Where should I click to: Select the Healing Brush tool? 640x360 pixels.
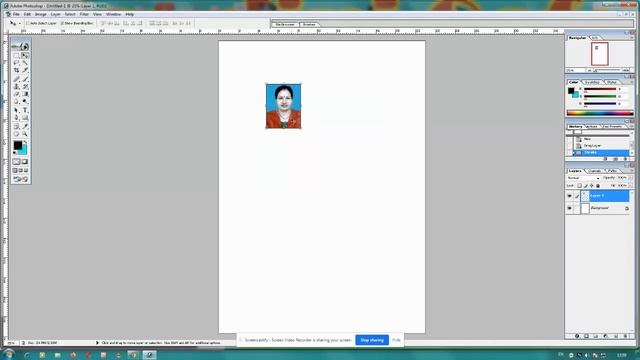16,79
